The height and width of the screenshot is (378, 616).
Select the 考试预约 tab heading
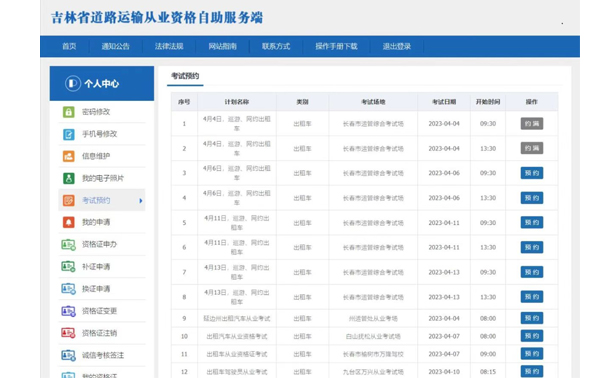[185, 76]
